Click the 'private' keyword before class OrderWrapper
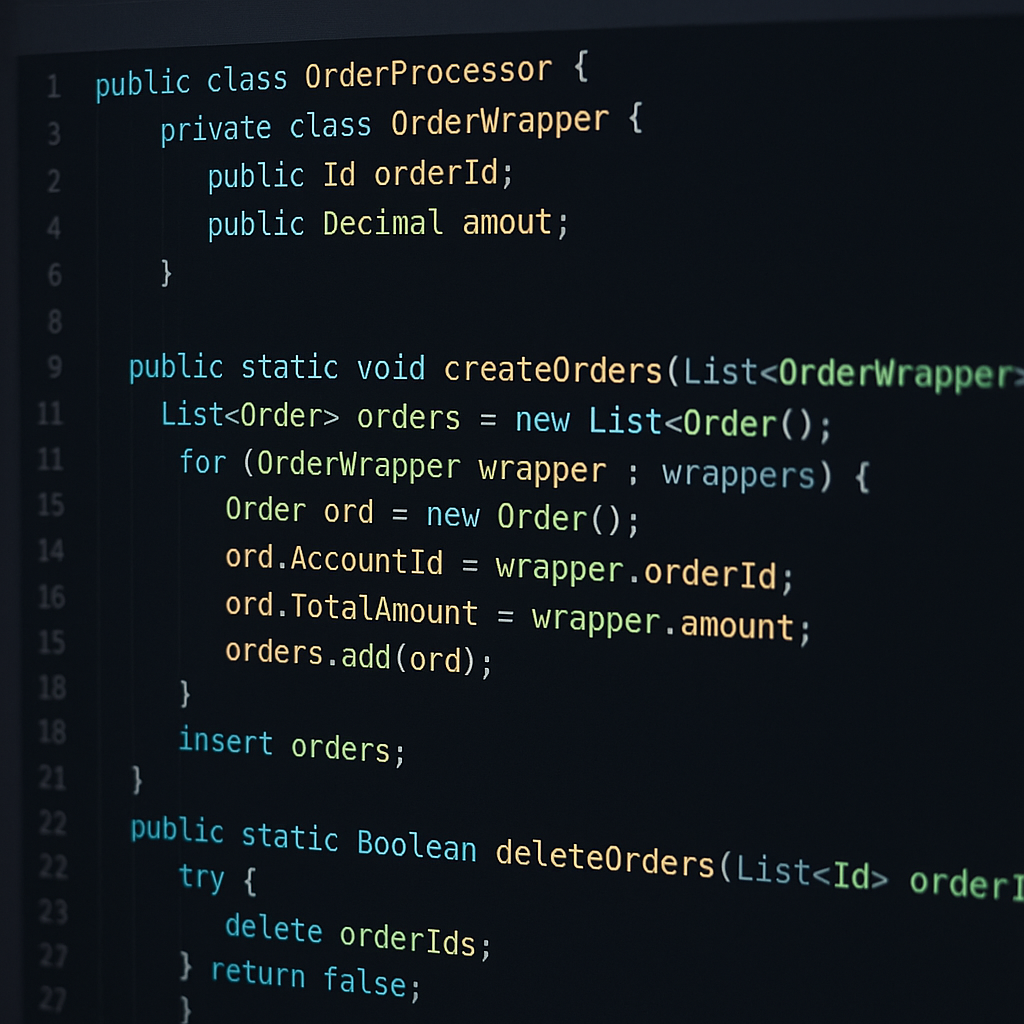This screenshot has height=1024, width=1024. point(216,129)
